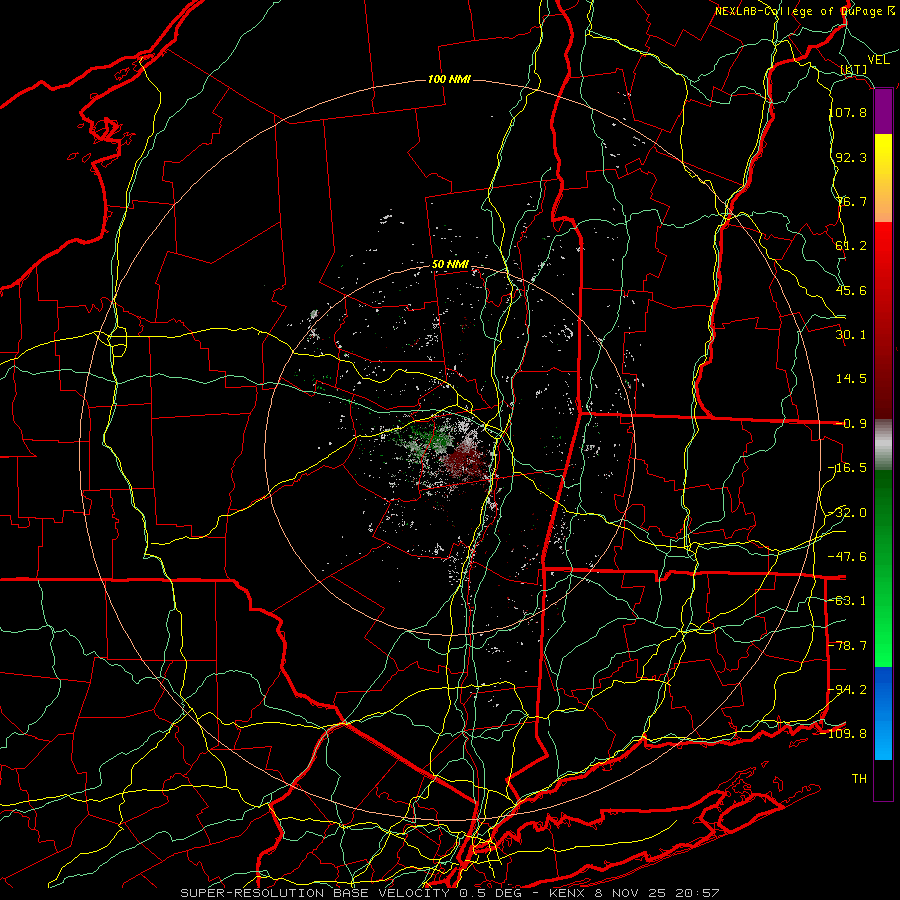Viewport: 900px width, 900px height.
Task: Click the green segment of the color bar
Action: [883, 568]
